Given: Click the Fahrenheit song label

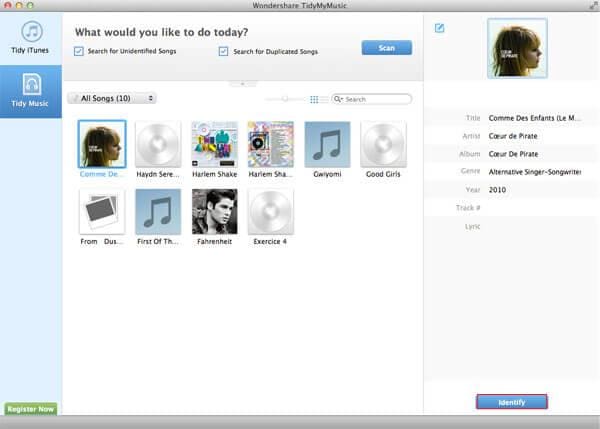Looking at the screenshot, I should point(214,241).
